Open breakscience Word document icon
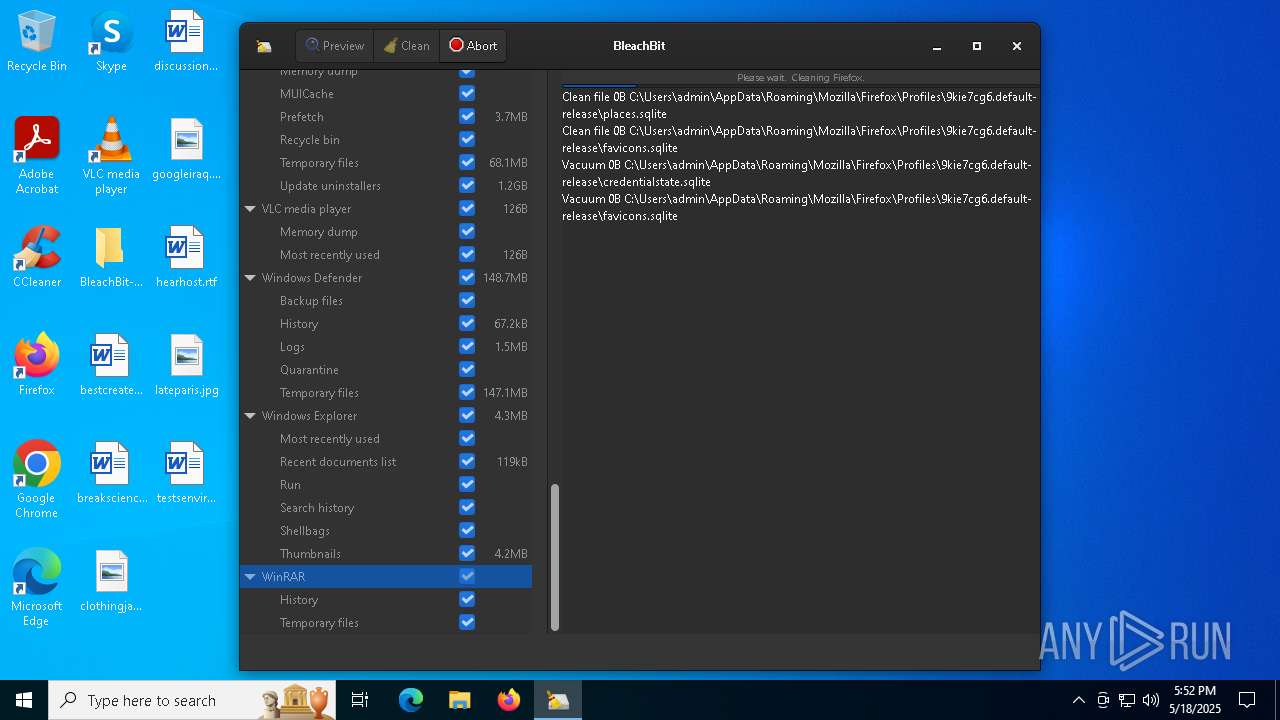1280x720 pixels. (x=111, y=474)
